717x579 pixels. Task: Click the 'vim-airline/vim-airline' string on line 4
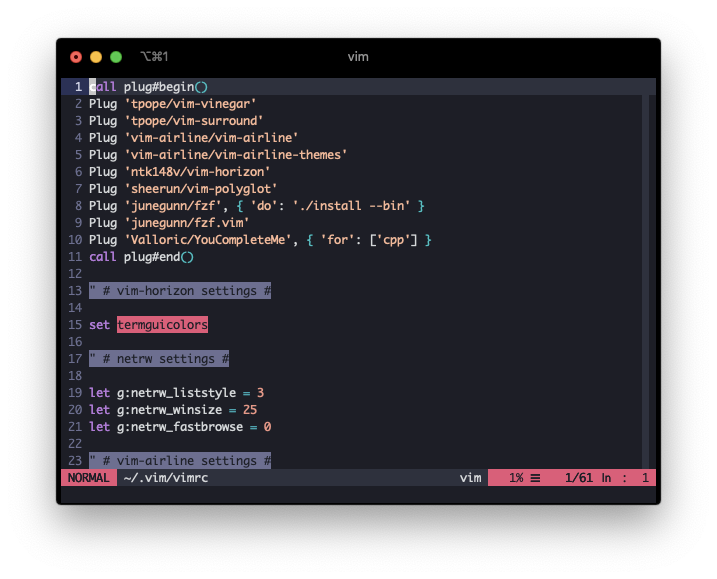pyautogui.click(x=212, y=138)
